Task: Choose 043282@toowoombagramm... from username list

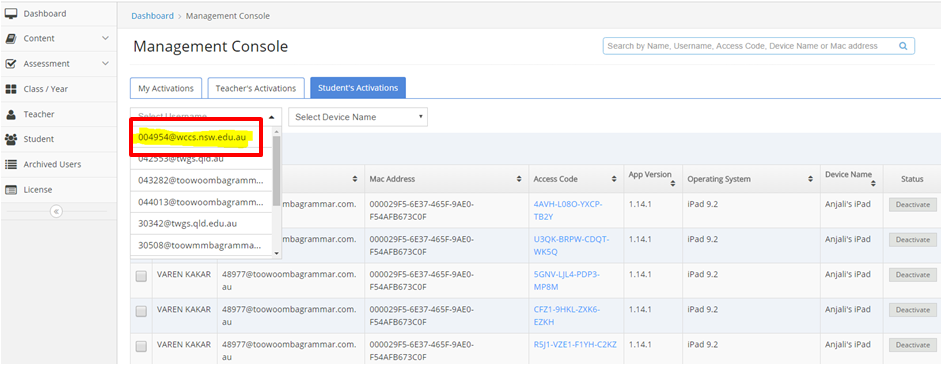Action: click(201, 181)
